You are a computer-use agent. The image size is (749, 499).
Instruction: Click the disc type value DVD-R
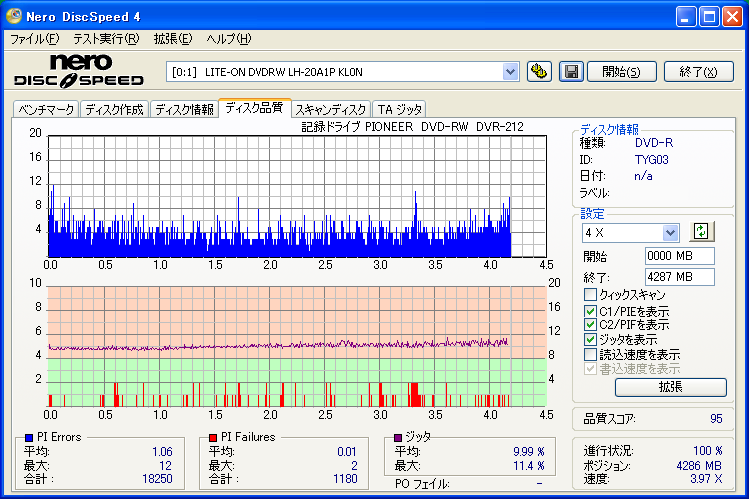[x=654, y=143]
